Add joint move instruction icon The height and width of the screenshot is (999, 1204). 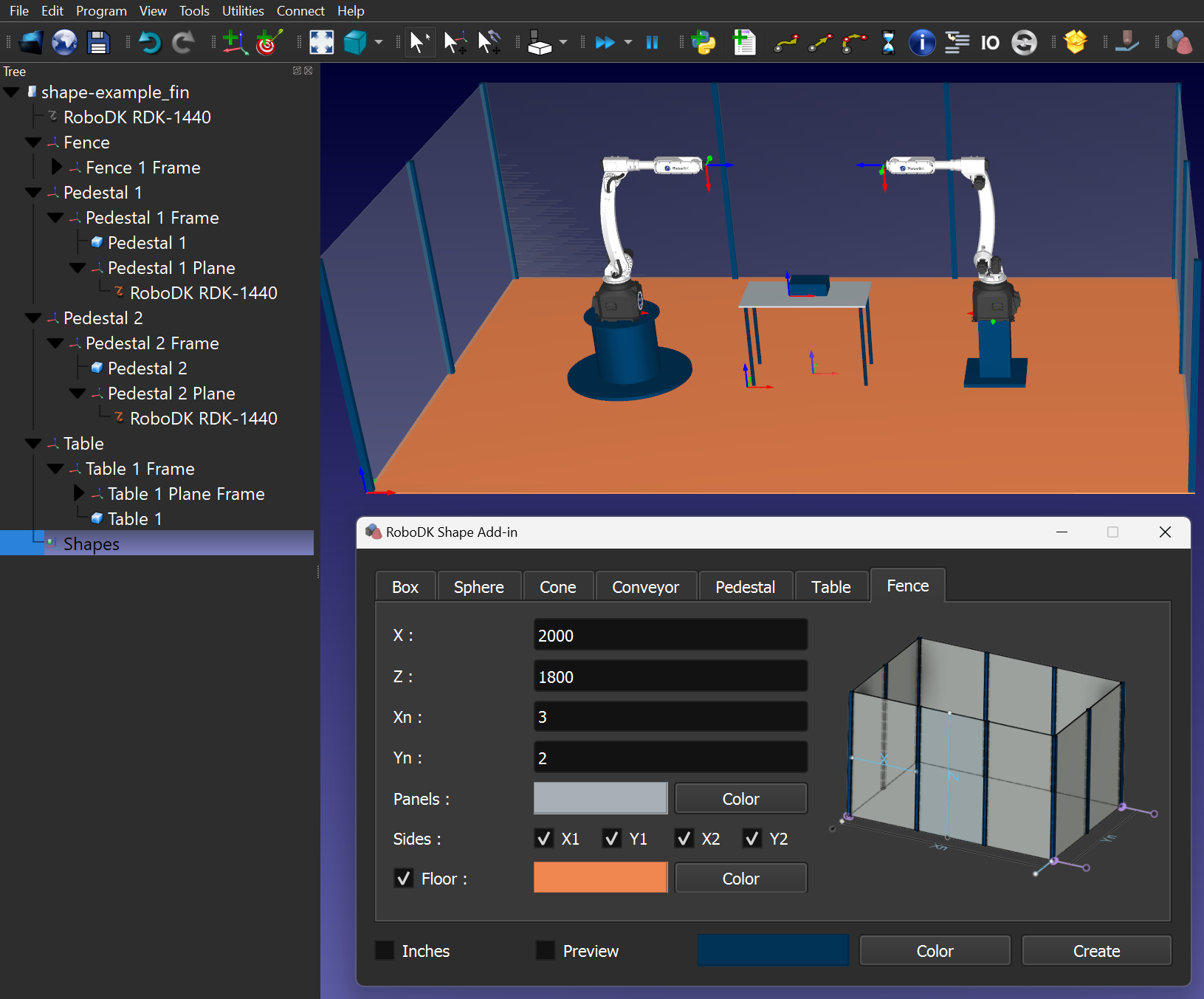[x=786, y=43]
